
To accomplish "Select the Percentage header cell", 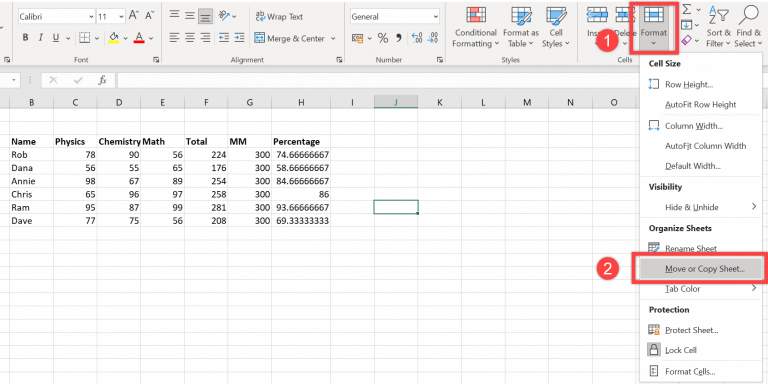I will point(301,142).
